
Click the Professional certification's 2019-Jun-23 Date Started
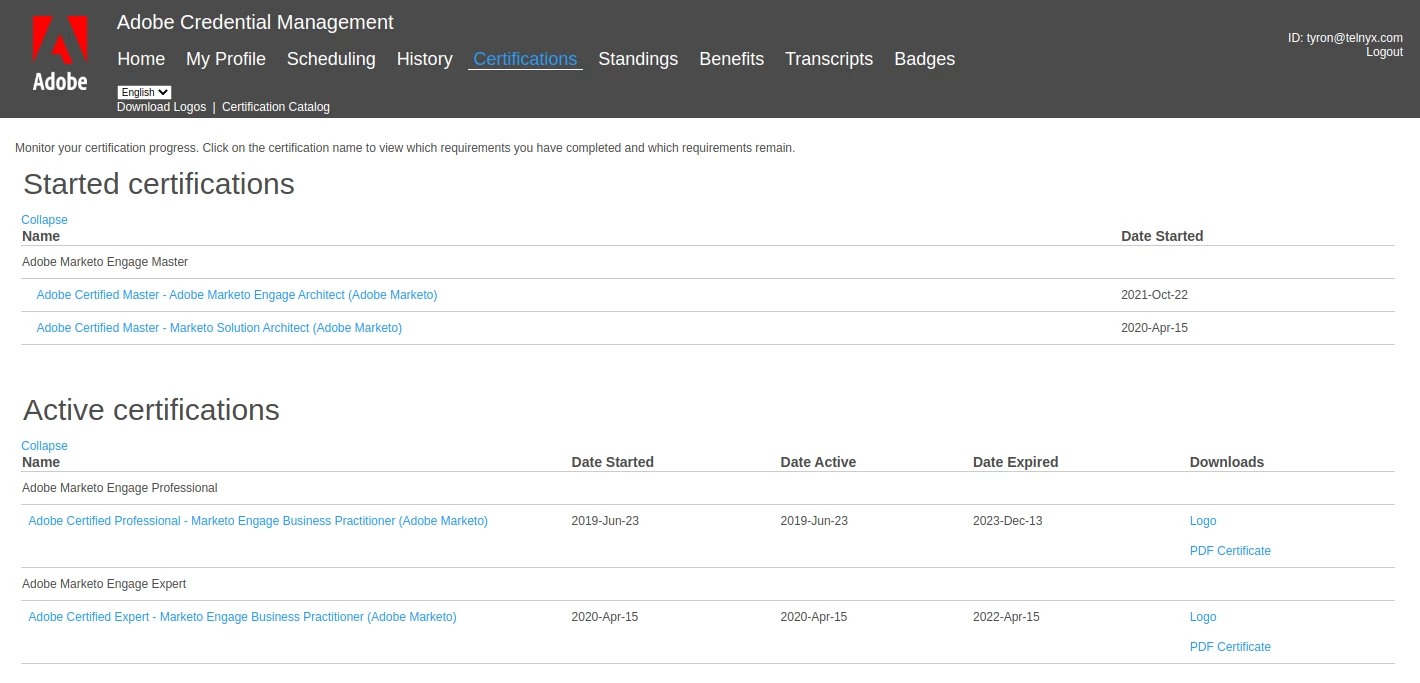tap(605, 521)
